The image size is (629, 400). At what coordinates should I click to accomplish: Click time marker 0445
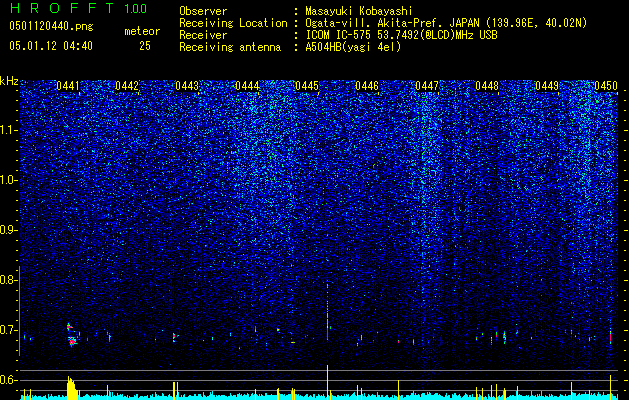coord(307,86)
